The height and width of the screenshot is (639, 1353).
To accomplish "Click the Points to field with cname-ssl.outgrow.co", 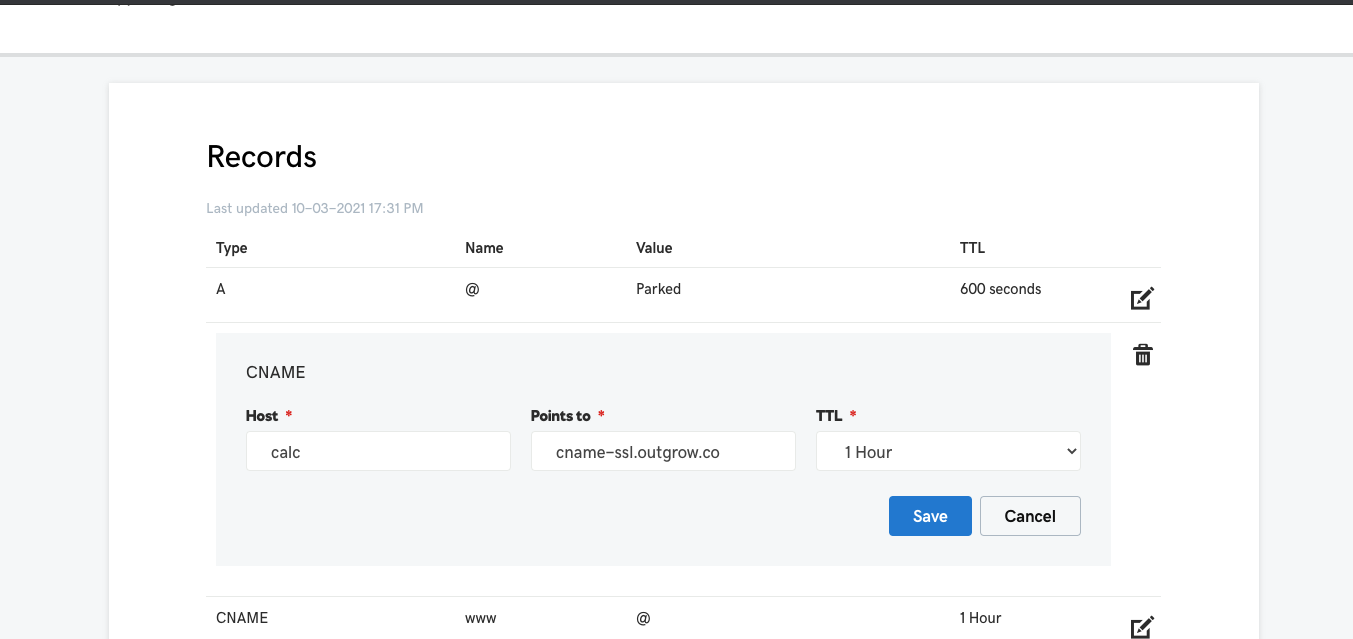I will 663,451.
